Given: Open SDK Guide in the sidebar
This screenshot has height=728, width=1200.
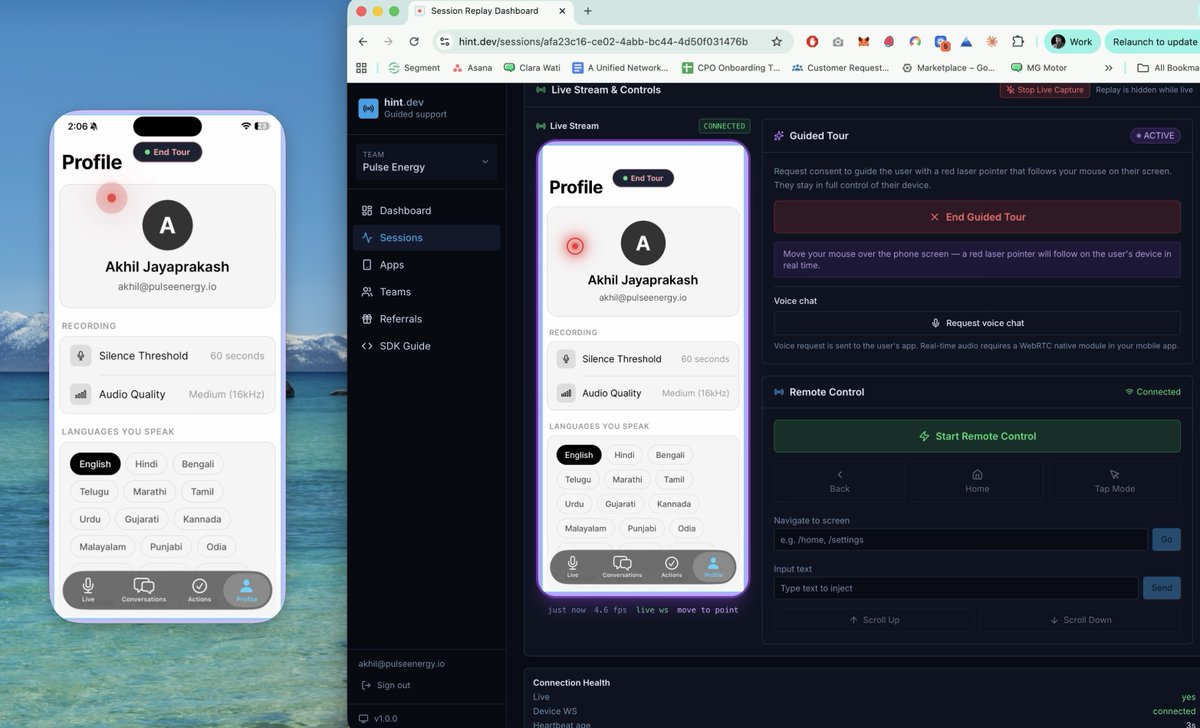Looking at the screenshot, I should (x=426, y=345).
